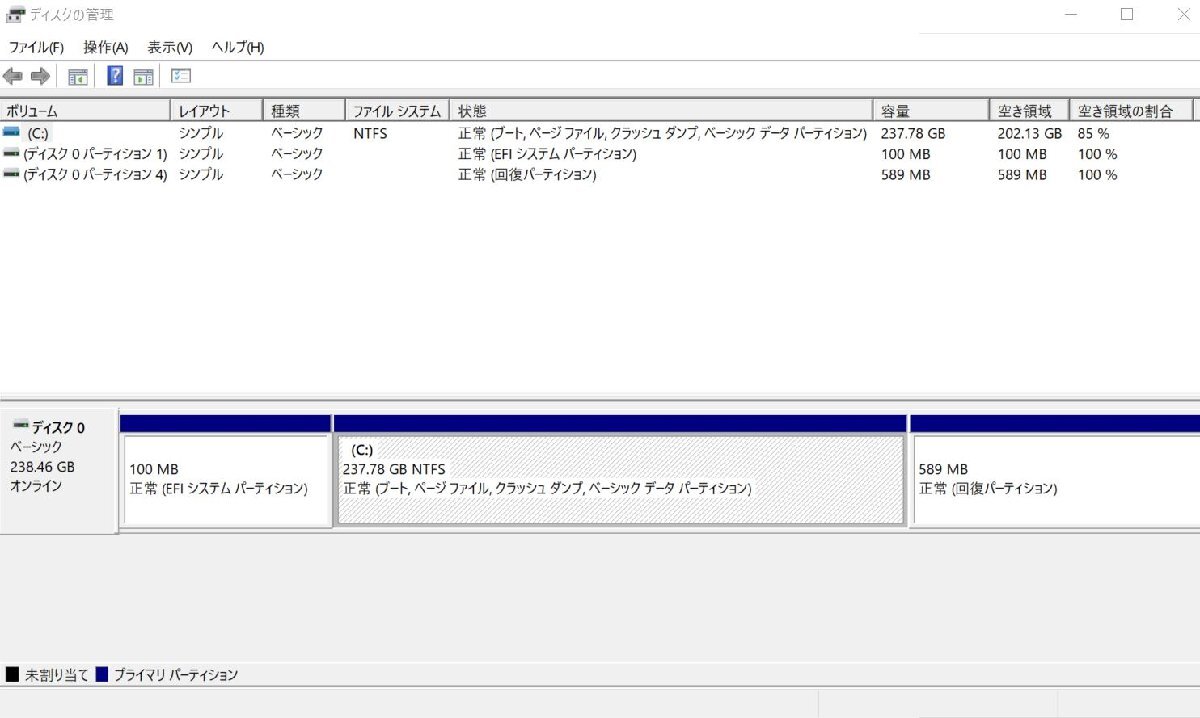Click the 238.46 GB disk size text
The height and width of the screenshot is (718, 1200).
click(x=43, y=467)
